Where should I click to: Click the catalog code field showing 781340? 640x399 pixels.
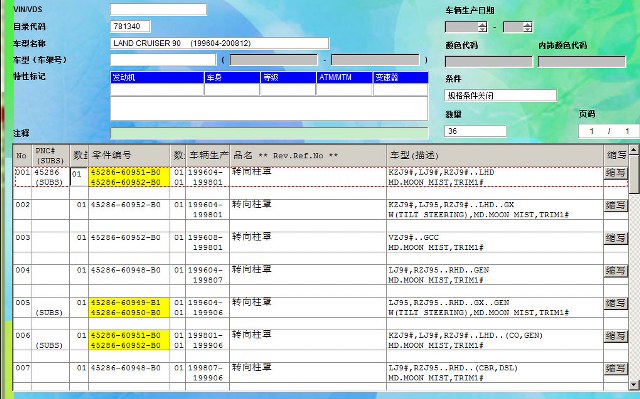click(130, 27)
